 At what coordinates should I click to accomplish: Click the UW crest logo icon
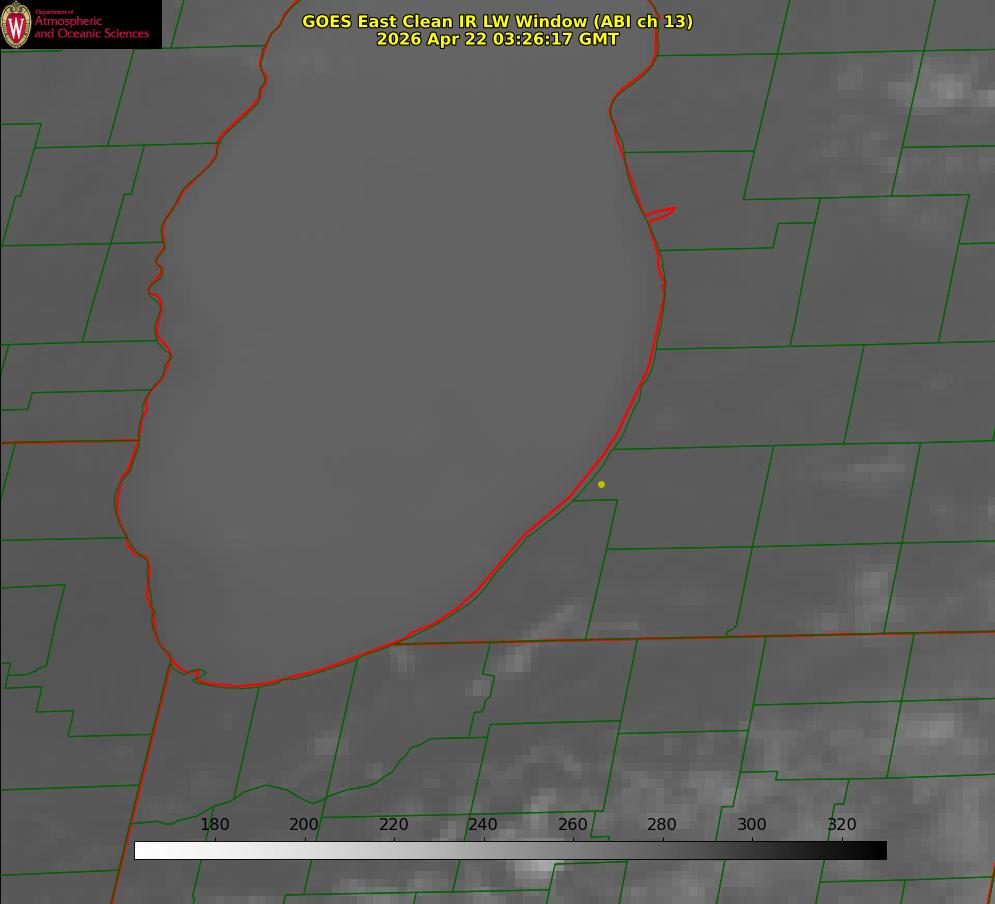click(16, 24)
